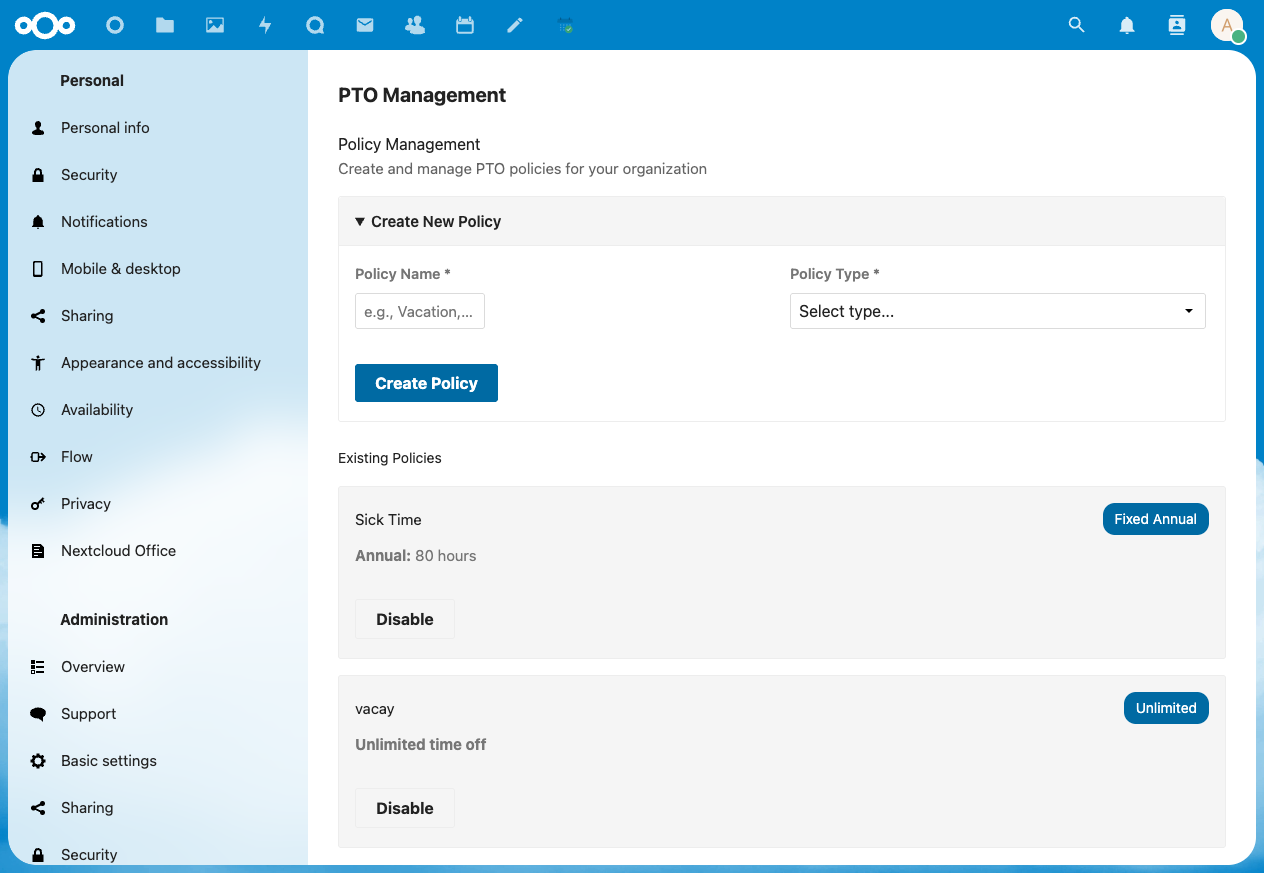The image size is (1264, 873).
Task: Open the Calendar app icon
Action: [x=465, y=25]
